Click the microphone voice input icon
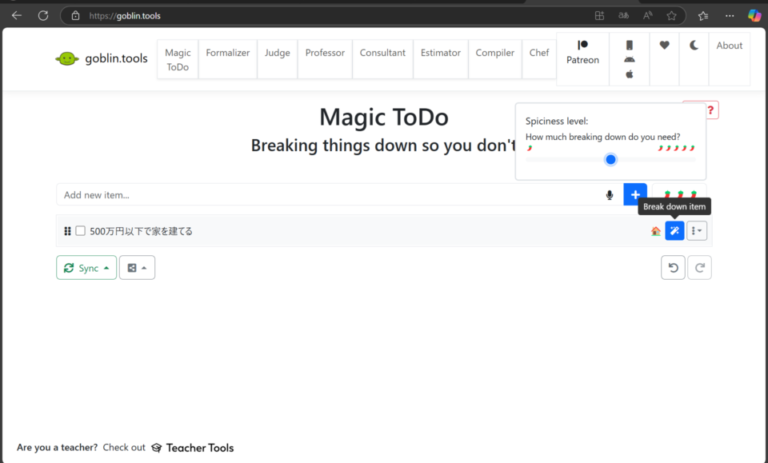 pyautogui.click(x=609, y=195)
